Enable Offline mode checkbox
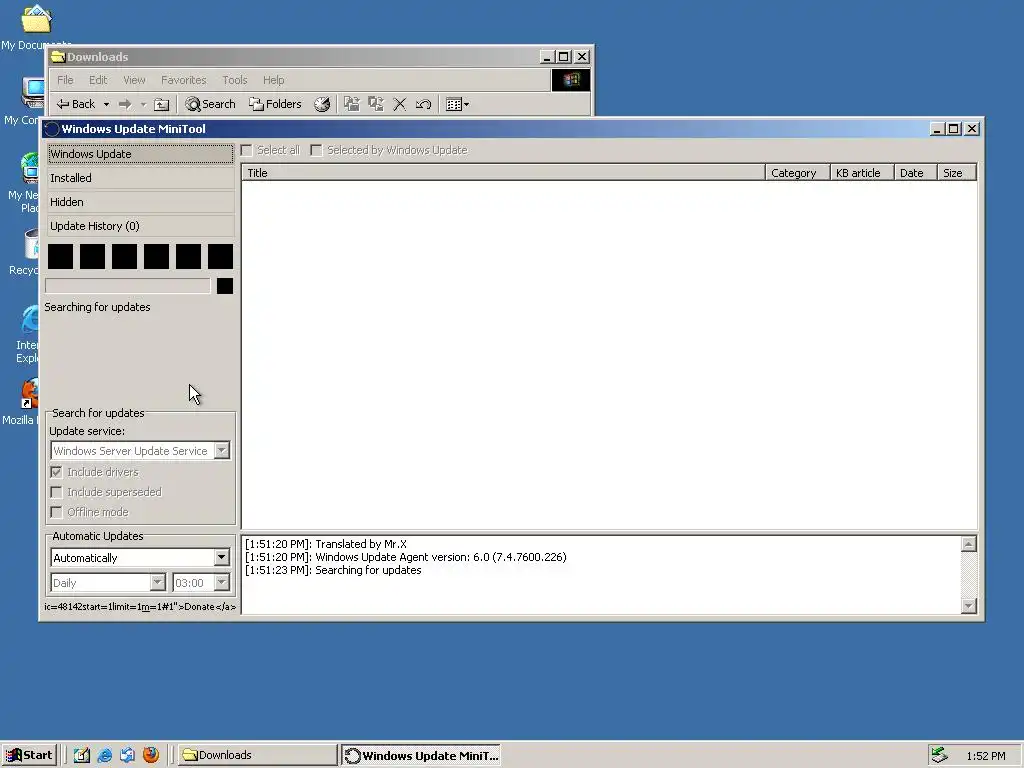Image resolution: width=1024 pixels, height=768 pixels. coord(56,512)
